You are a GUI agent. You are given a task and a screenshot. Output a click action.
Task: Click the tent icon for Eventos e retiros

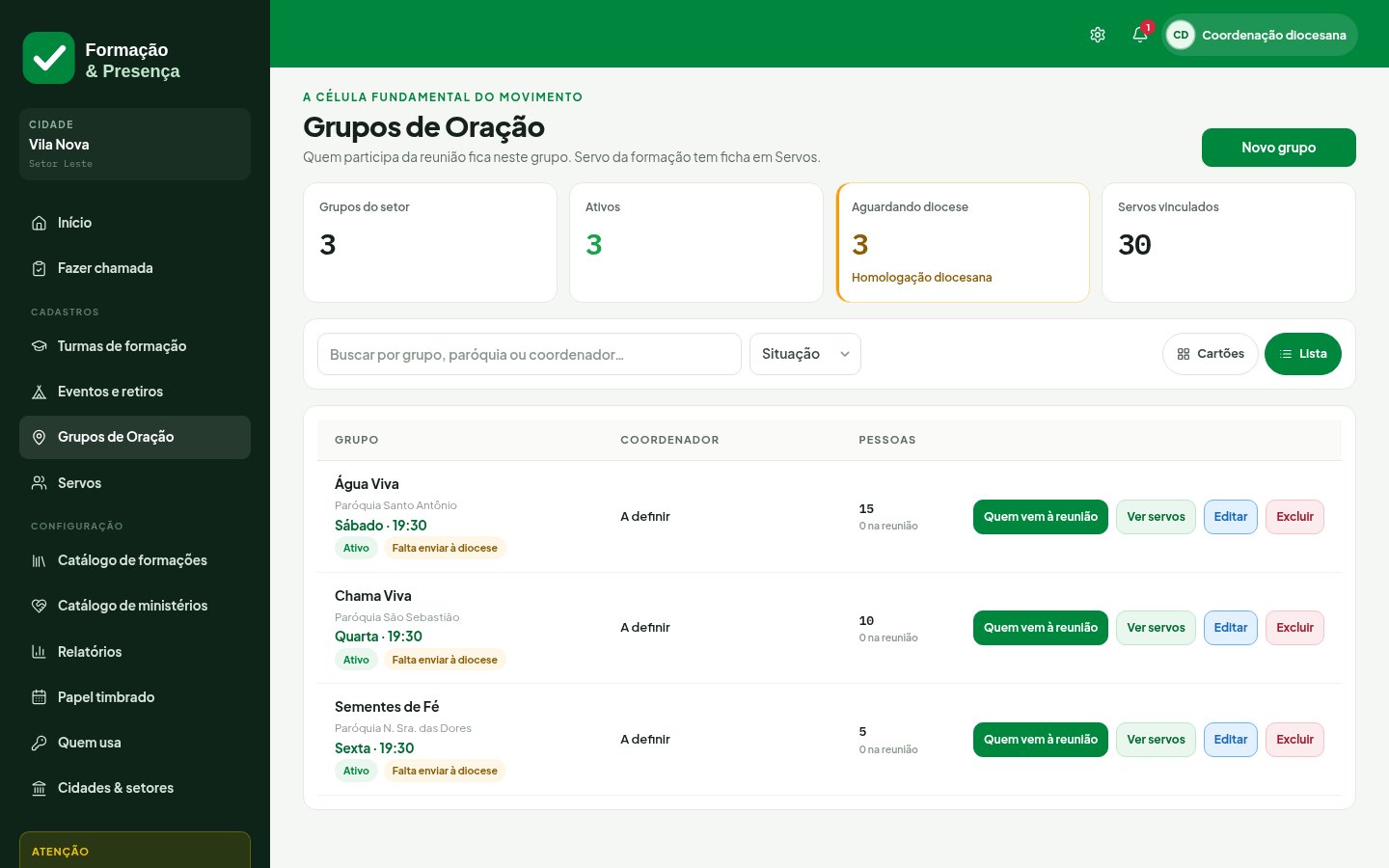coord(40,392)
